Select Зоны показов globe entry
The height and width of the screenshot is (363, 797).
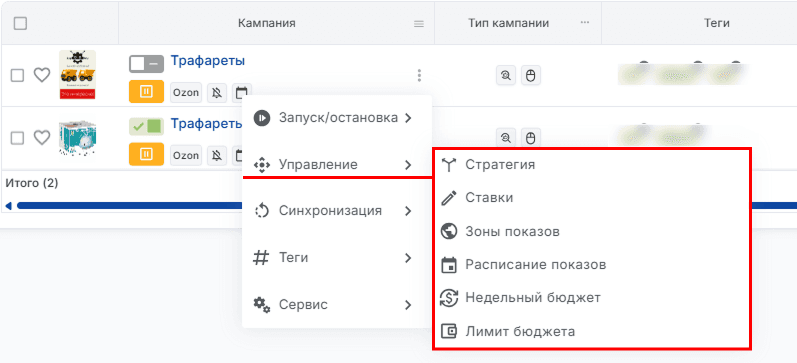pyautogui.click(x=592, y=231)
